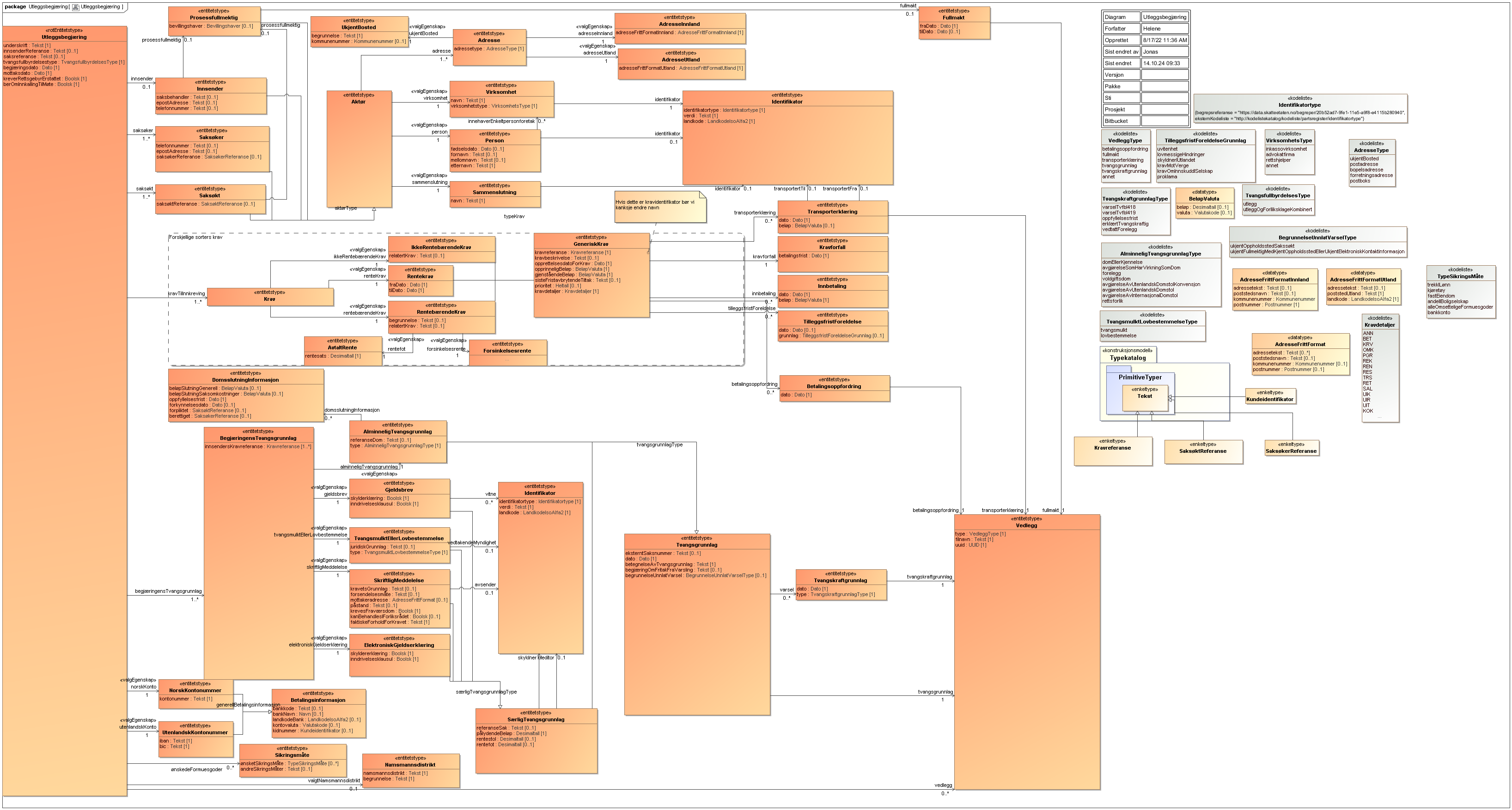Click the Person entity box
This screenshot has width=1512, height=810.
click(x=495, y=150)
